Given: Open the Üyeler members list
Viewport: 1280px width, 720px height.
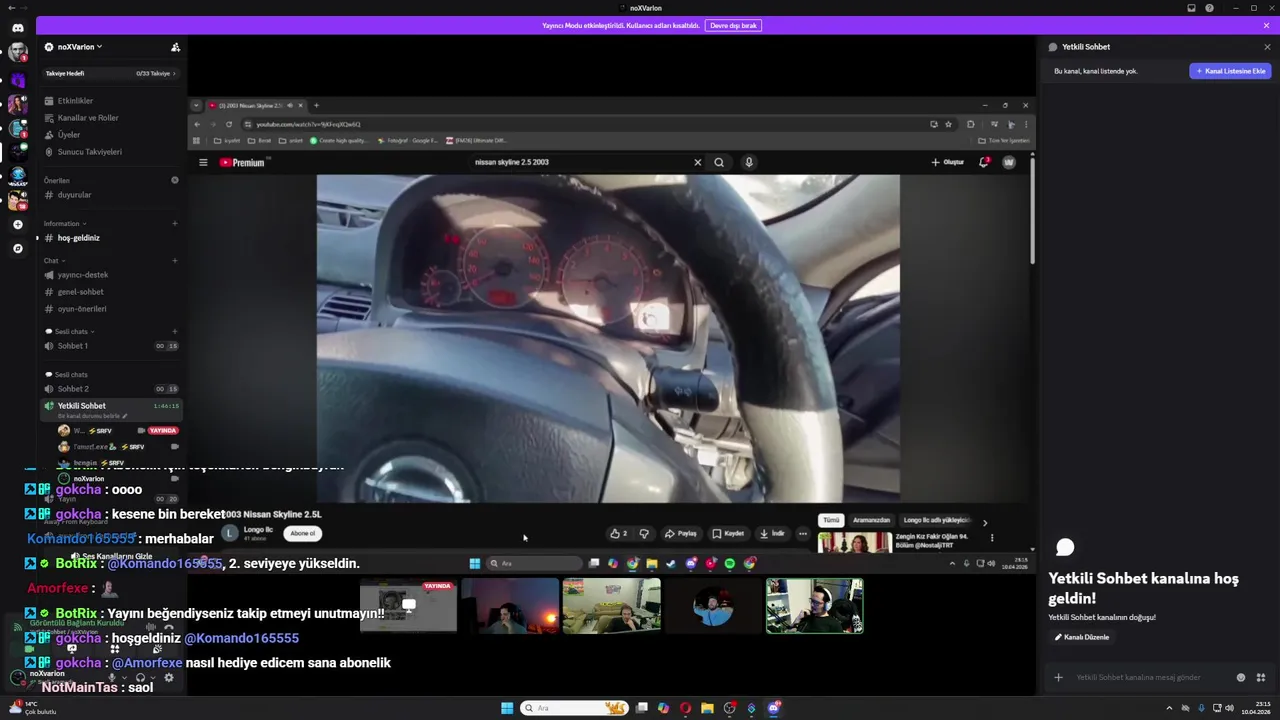Looking at the screenshot, I should point(110,135).
